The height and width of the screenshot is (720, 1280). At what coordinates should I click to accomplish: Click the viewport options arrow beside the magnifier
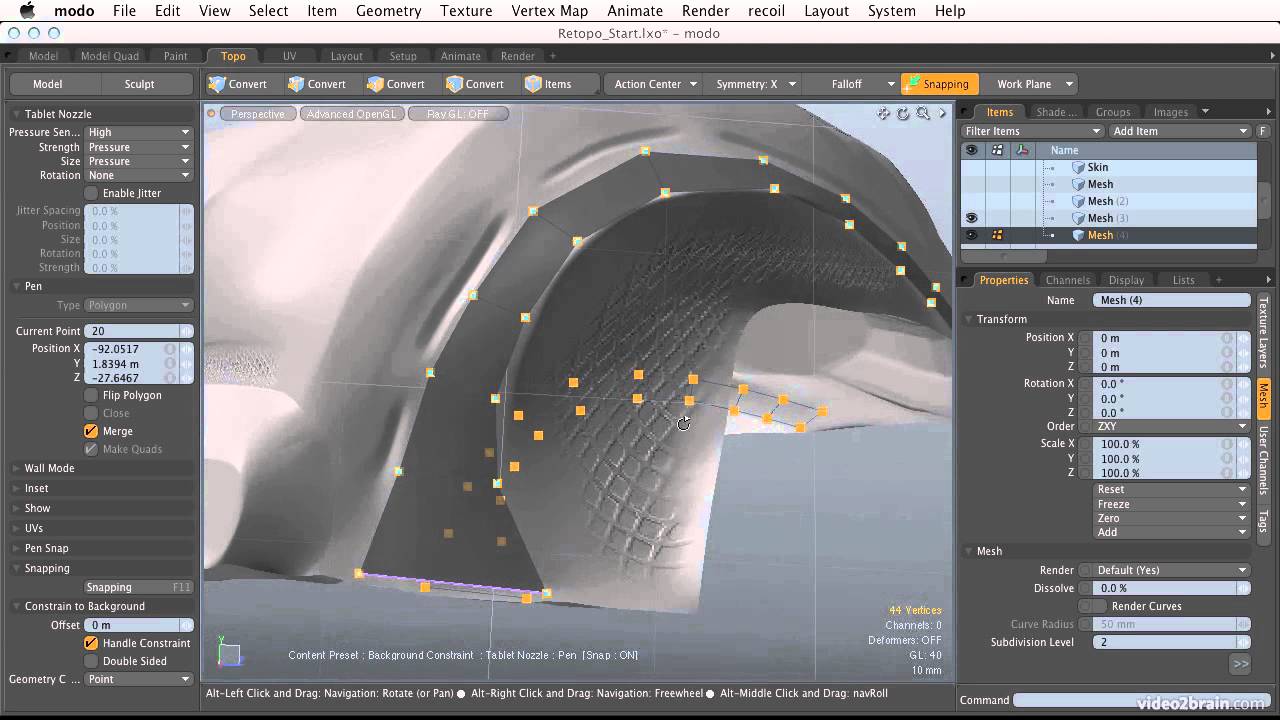pos(942,114)
